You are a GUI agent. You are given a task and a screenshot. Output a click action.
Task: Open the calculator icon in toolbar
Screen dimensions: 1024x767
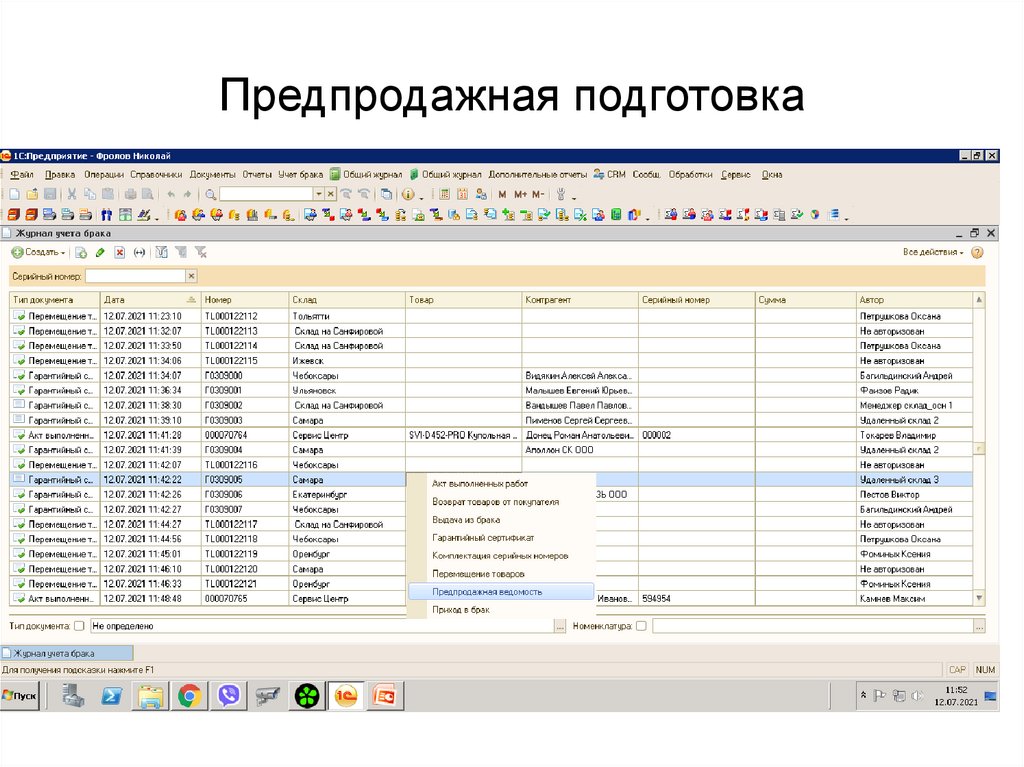[x=445, y=194]
